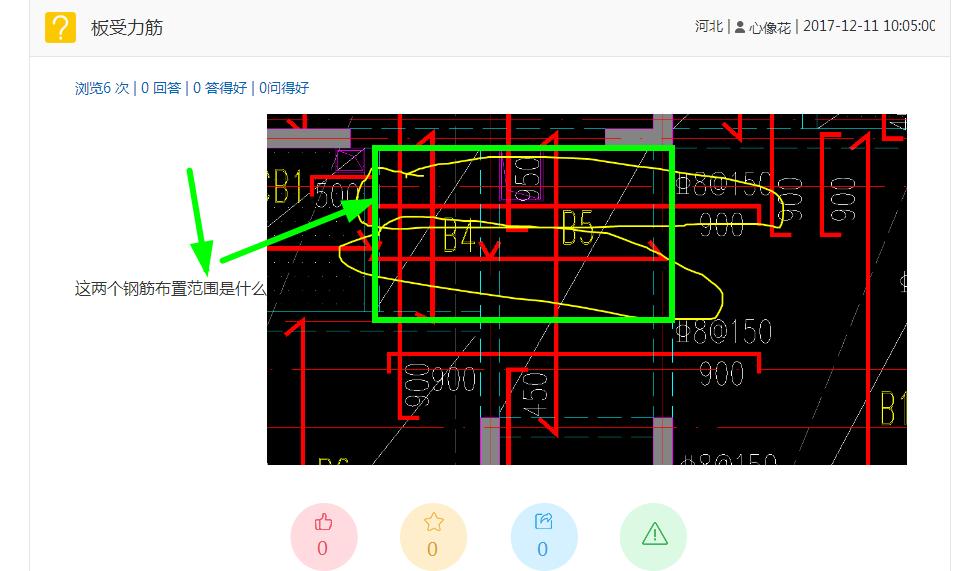This screenshot has width=978, height=571.
Task: Click the 0 答得好 count
Action: (x=220, y=88)
